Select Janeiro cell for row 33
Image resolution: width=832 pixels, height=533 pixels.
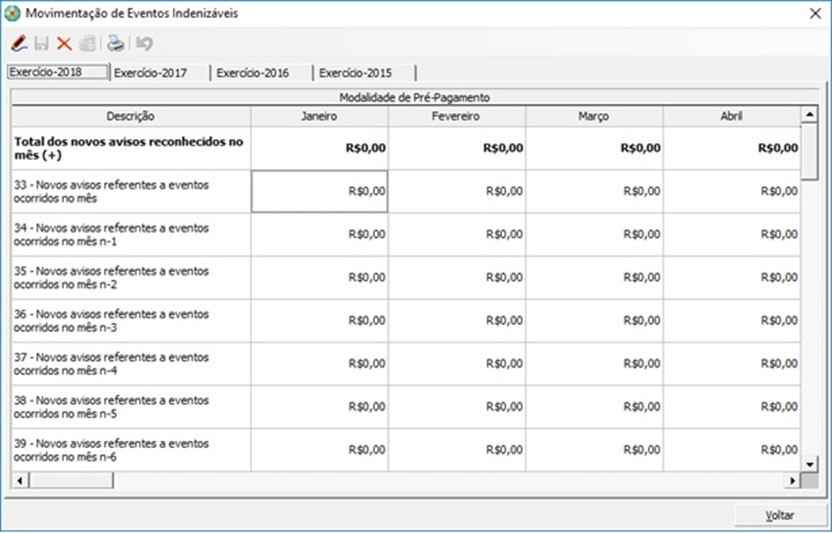(x=319, y=191)
